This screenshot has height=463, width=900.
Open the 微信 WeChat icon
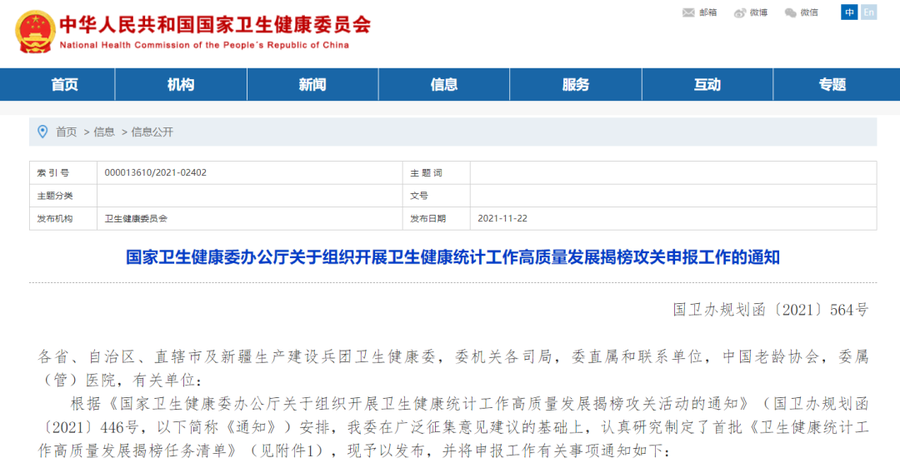[790, 13]
